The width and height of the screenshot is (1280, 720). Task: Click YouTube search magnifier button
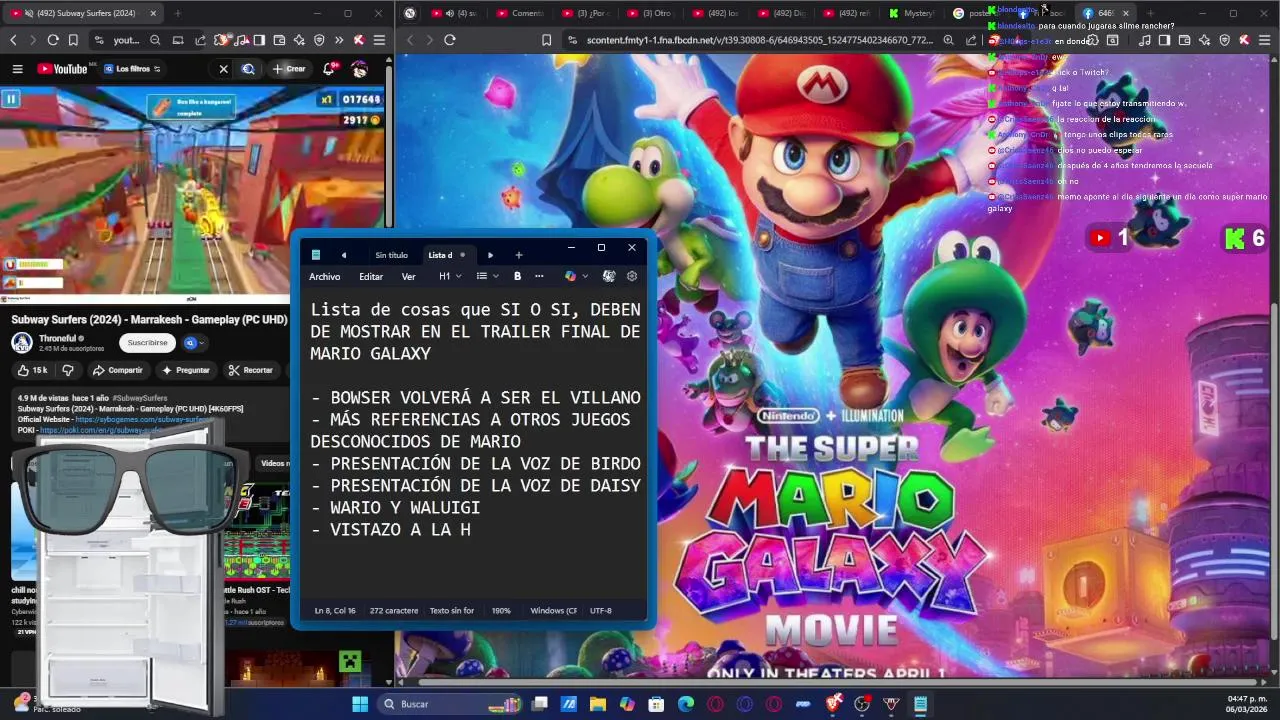[248, 69]
